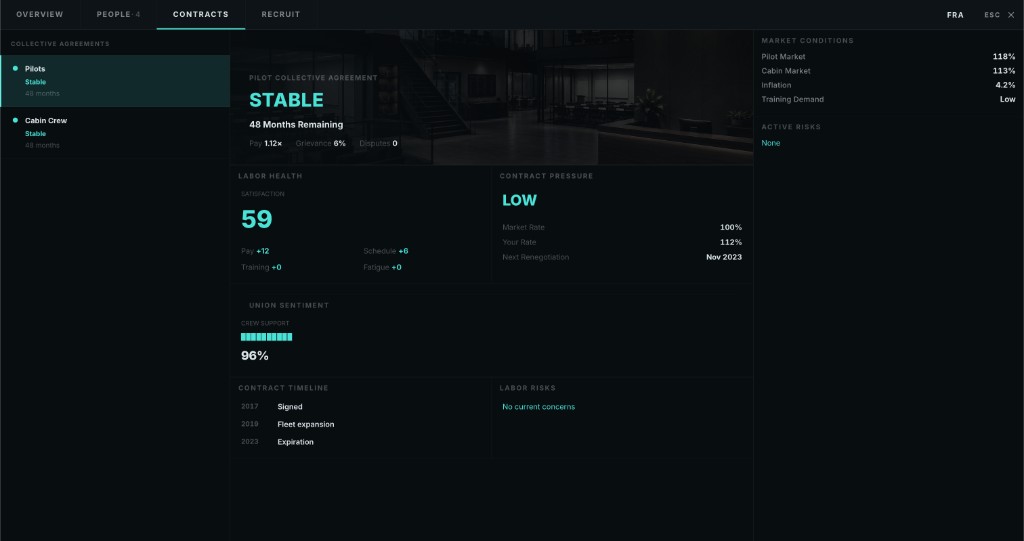
Task: Click the satisfaction score 59
Action: [257, 219]
